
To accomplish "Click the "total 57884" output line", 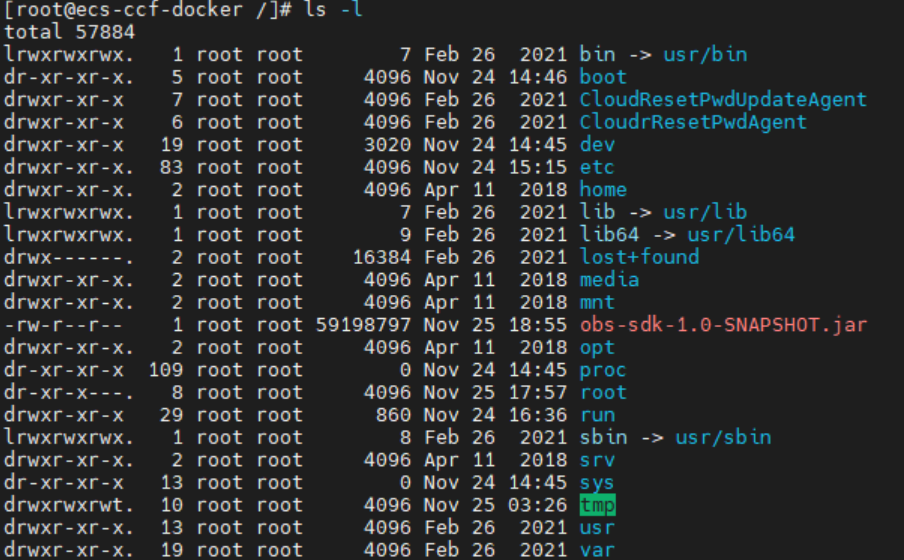I will [x=68, y=32].
